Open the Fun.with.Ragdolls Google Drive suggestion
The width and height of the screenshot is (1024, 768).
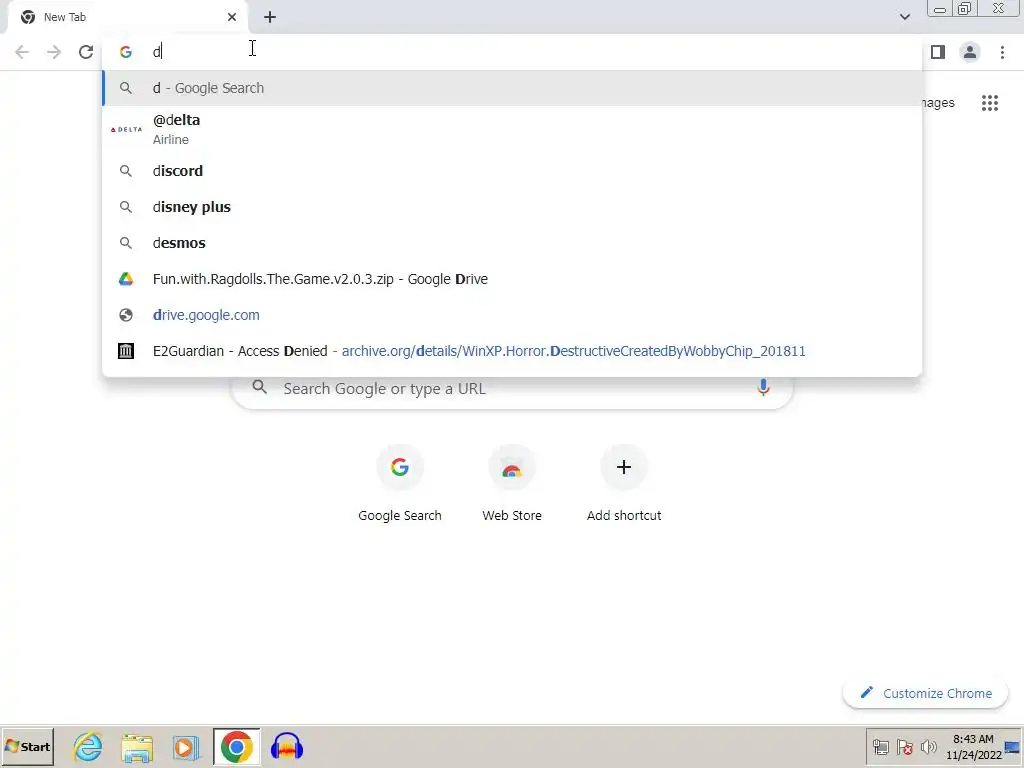[512, 279]
